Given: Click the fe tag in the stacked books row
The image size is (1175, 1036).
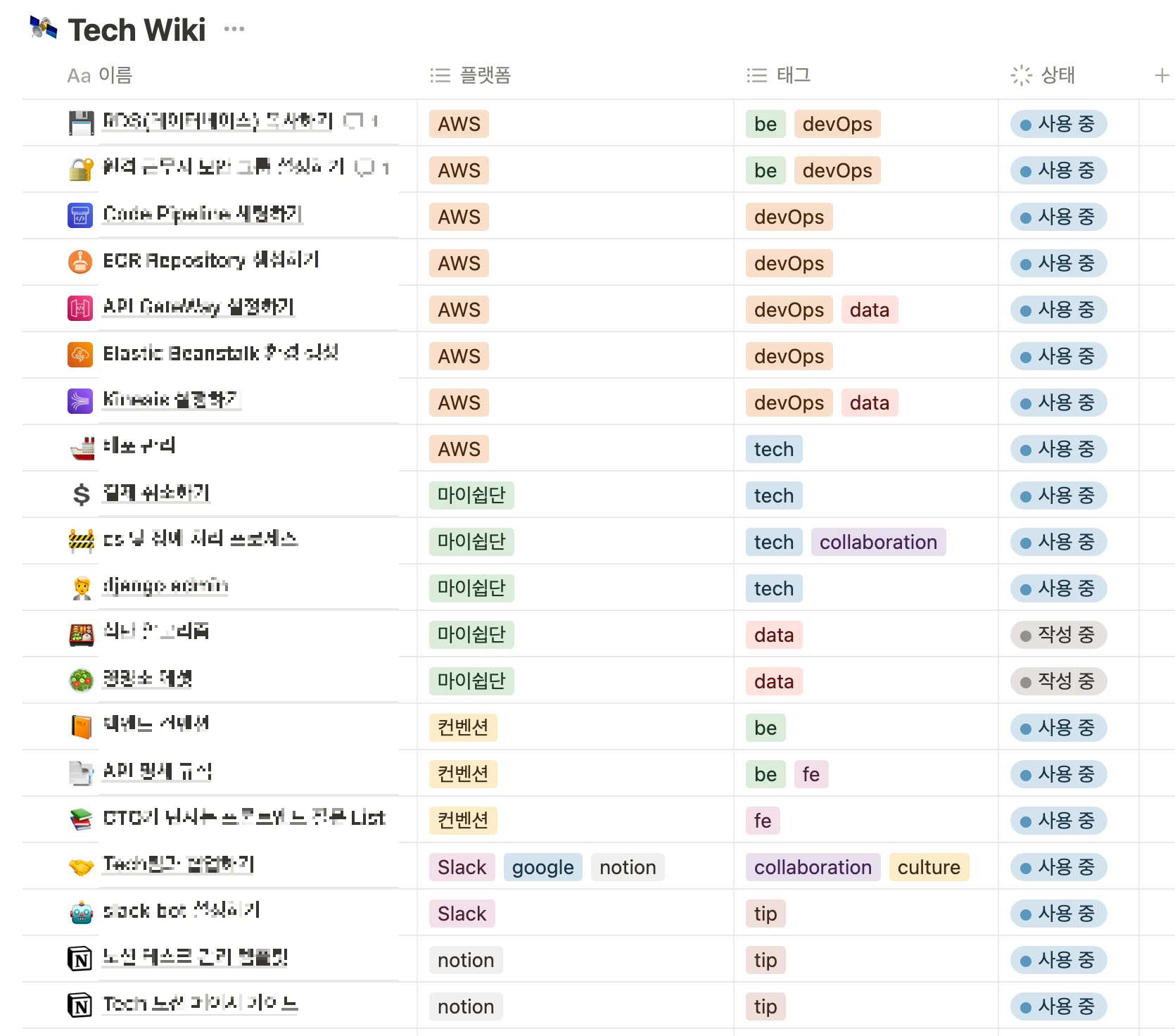Looking at the screenshot, I should tap(763, 821).
